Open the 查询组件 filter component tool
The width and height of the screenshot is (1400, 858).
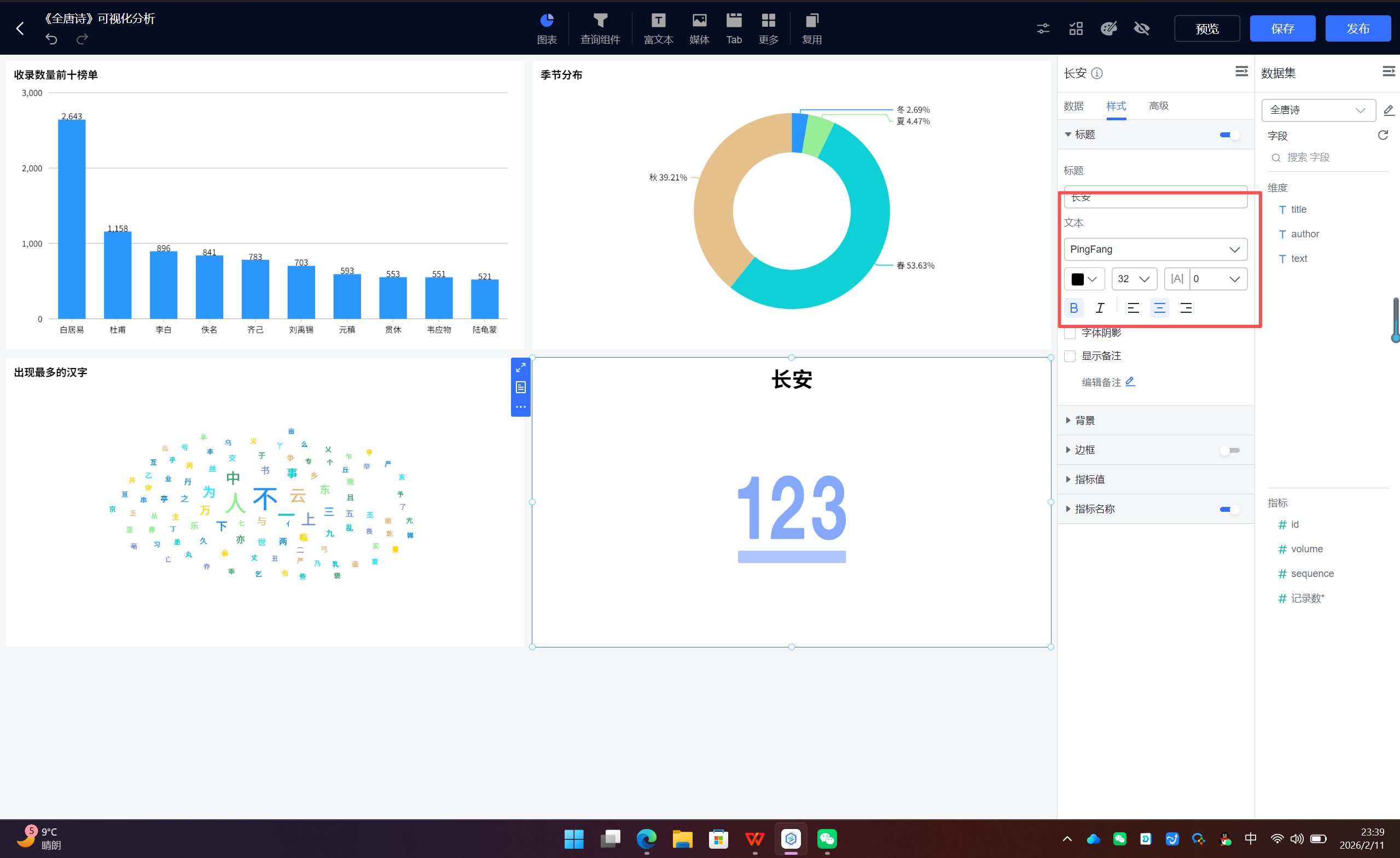pyautogui.click(x=600, y=27)
